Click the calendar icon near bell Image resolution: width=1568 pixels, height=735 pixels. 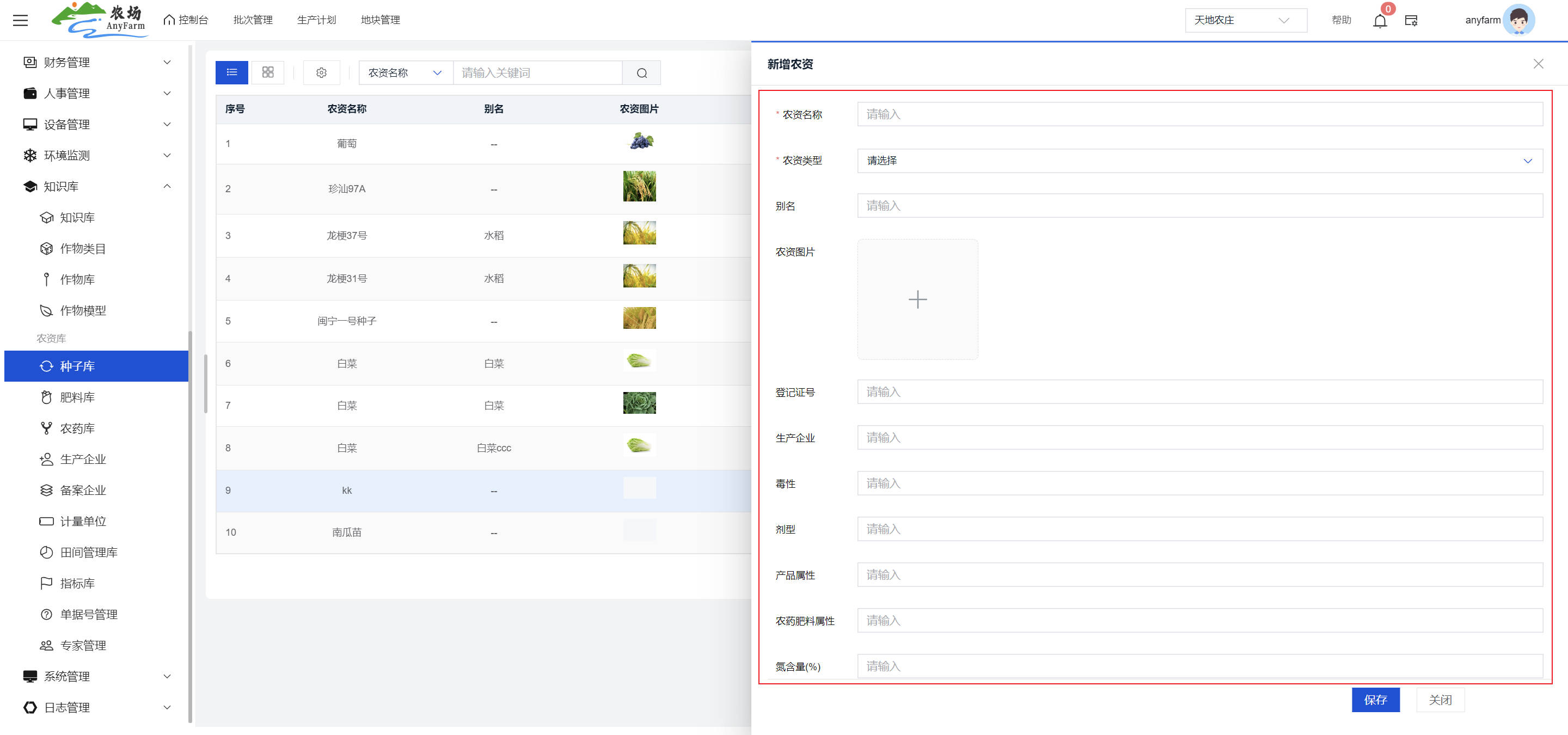tap(1411, 21)
